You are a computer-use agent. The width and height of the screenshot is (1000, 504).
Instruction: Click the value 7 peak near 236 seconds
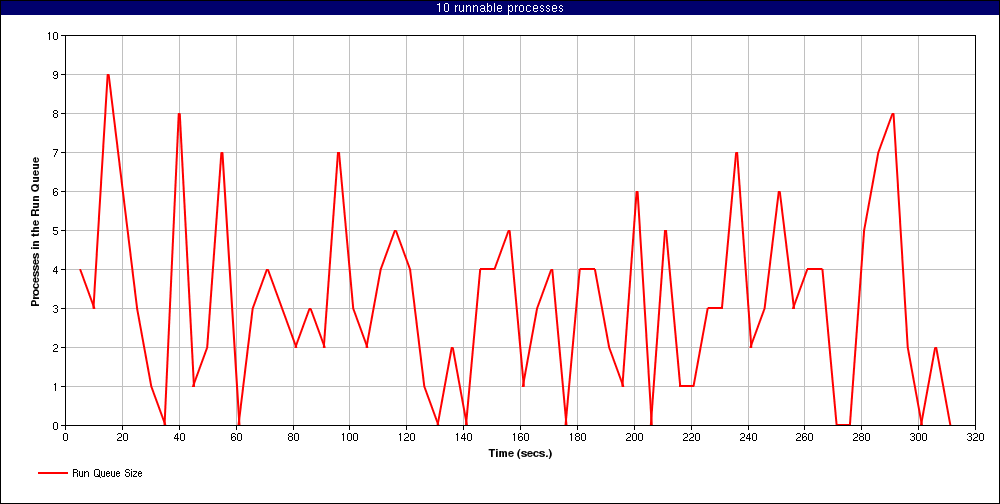click(x=737, y=152)
